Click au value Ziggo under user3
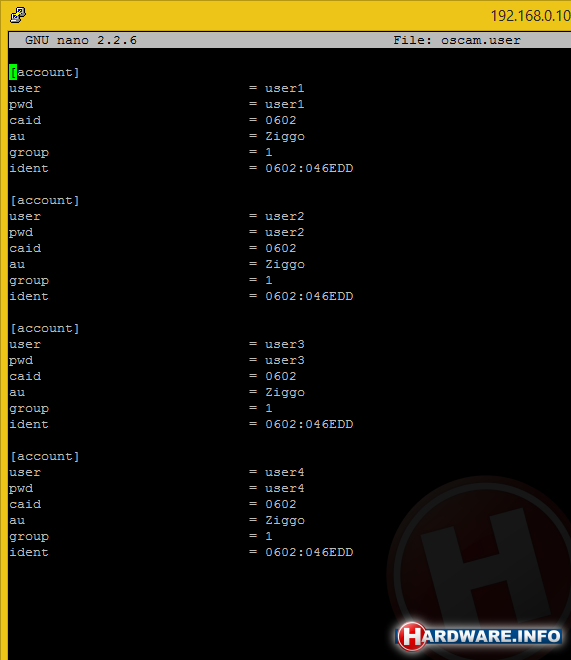The height and width of the screenshot is (660, 571). [x=285, y=393]
